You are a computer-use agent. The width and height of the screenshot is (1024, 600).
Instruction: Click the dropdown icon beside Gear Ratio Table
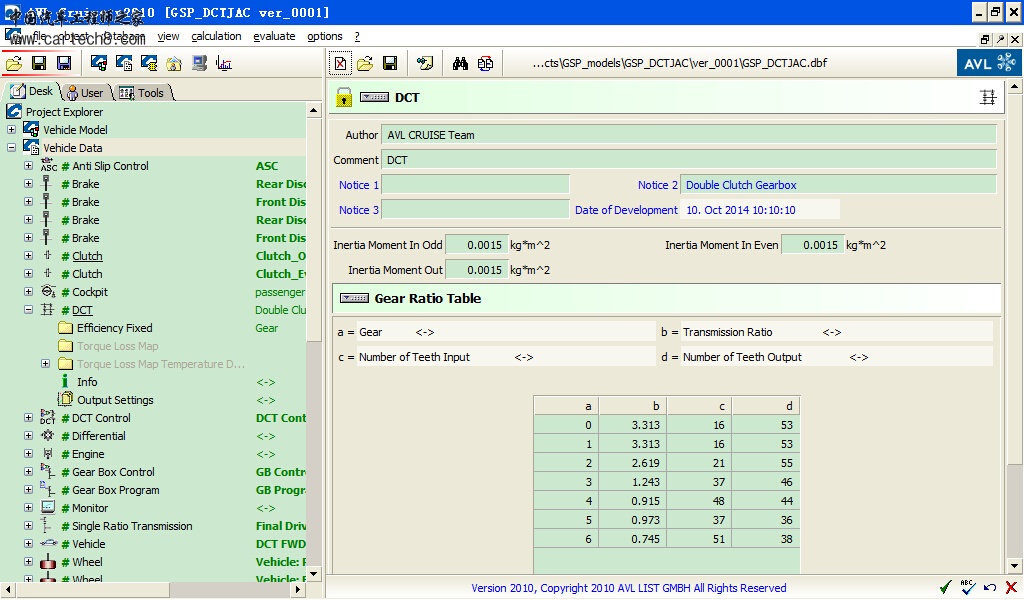click(354, 298)
